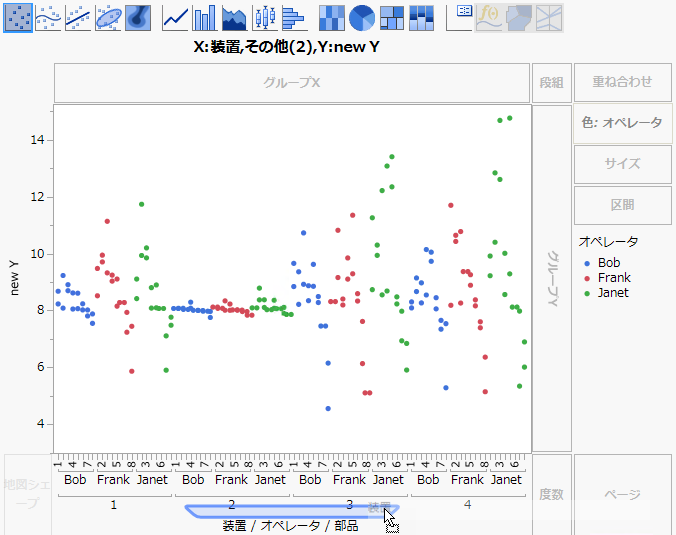Click the 重ね合わせ overlay drop zone
Image resolution: width=676 pixels, height=535 pixels.
622,82
